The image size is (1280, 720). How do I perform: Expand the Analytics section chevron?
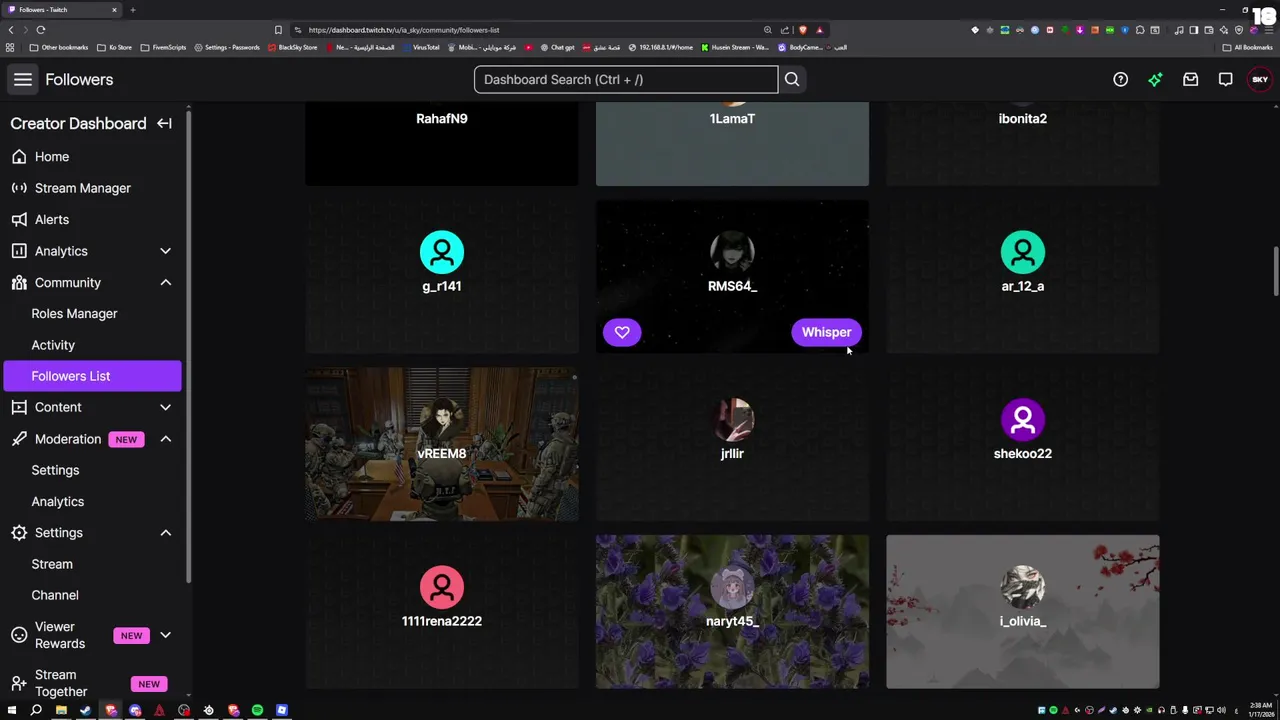(165, 251)
